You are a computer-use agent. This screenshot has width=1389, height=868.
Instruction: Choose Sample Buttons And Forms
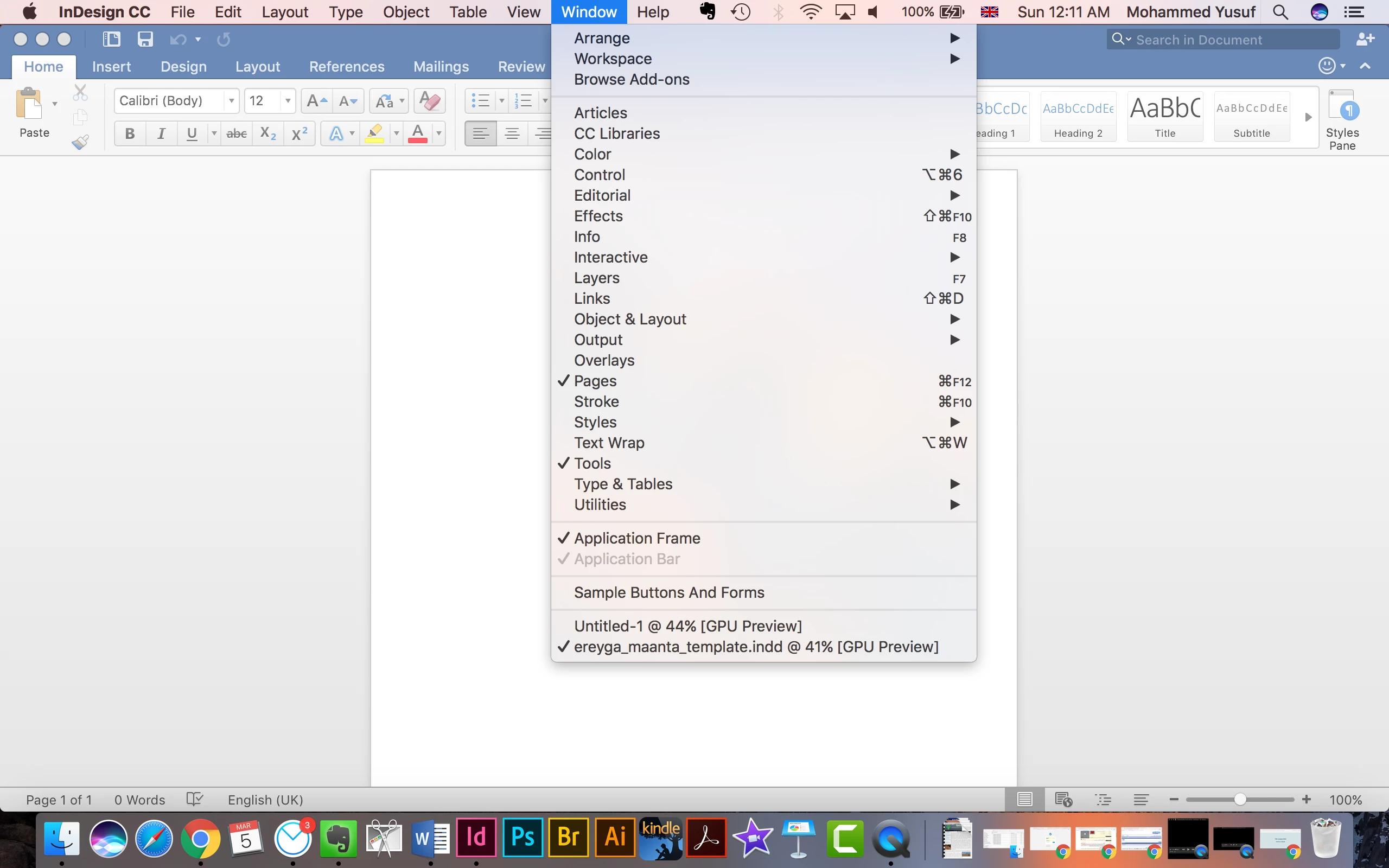click(669, 592)
